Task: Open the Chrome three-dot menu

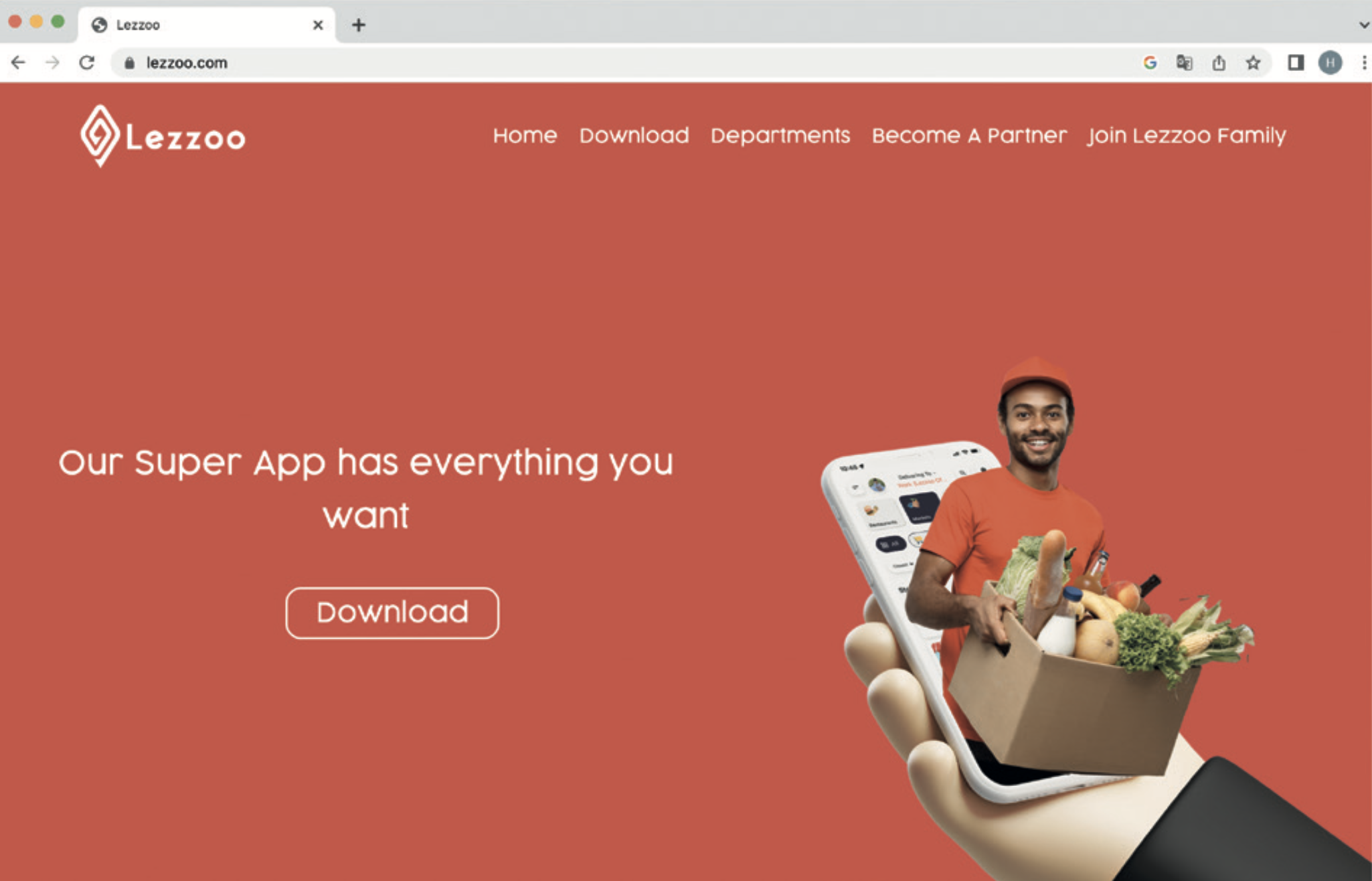Action: (1364, 63)
